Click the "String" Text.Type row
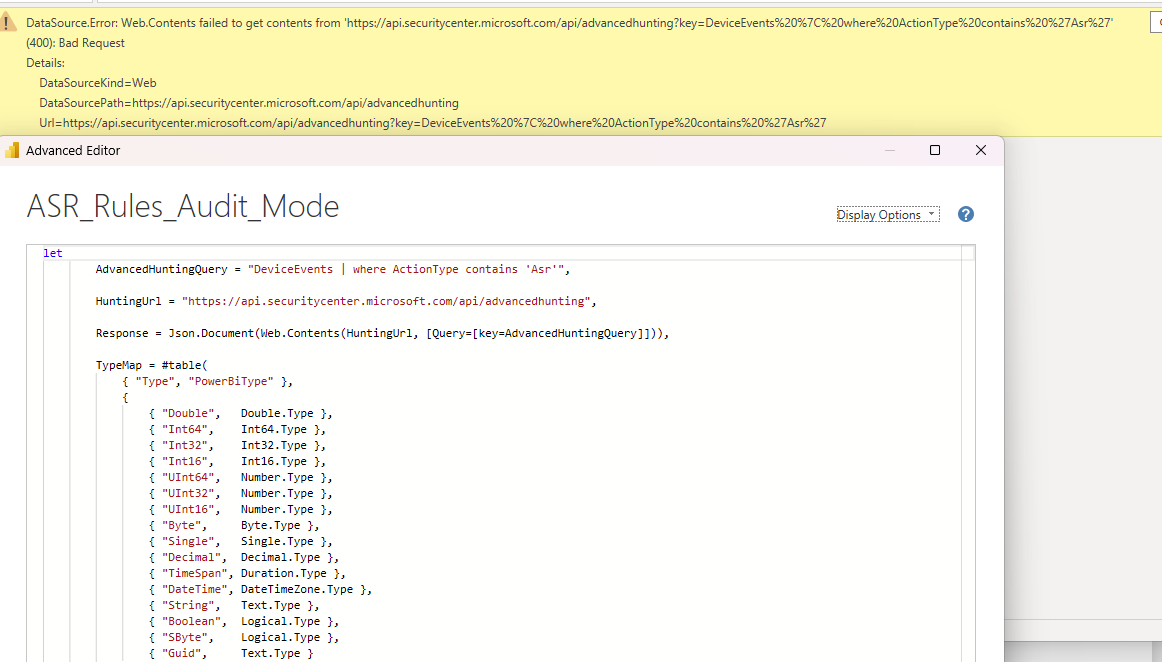 click(234, 605)
